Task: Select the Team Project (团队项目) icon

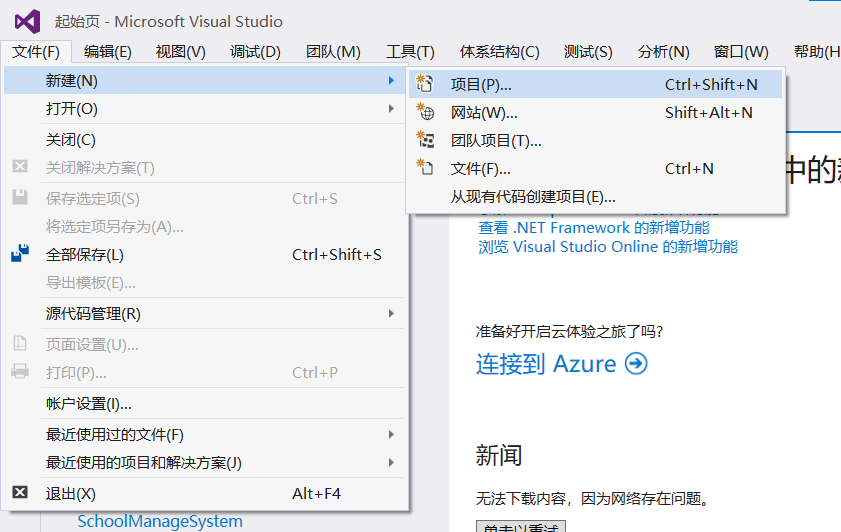Action: tap(425, 139)
